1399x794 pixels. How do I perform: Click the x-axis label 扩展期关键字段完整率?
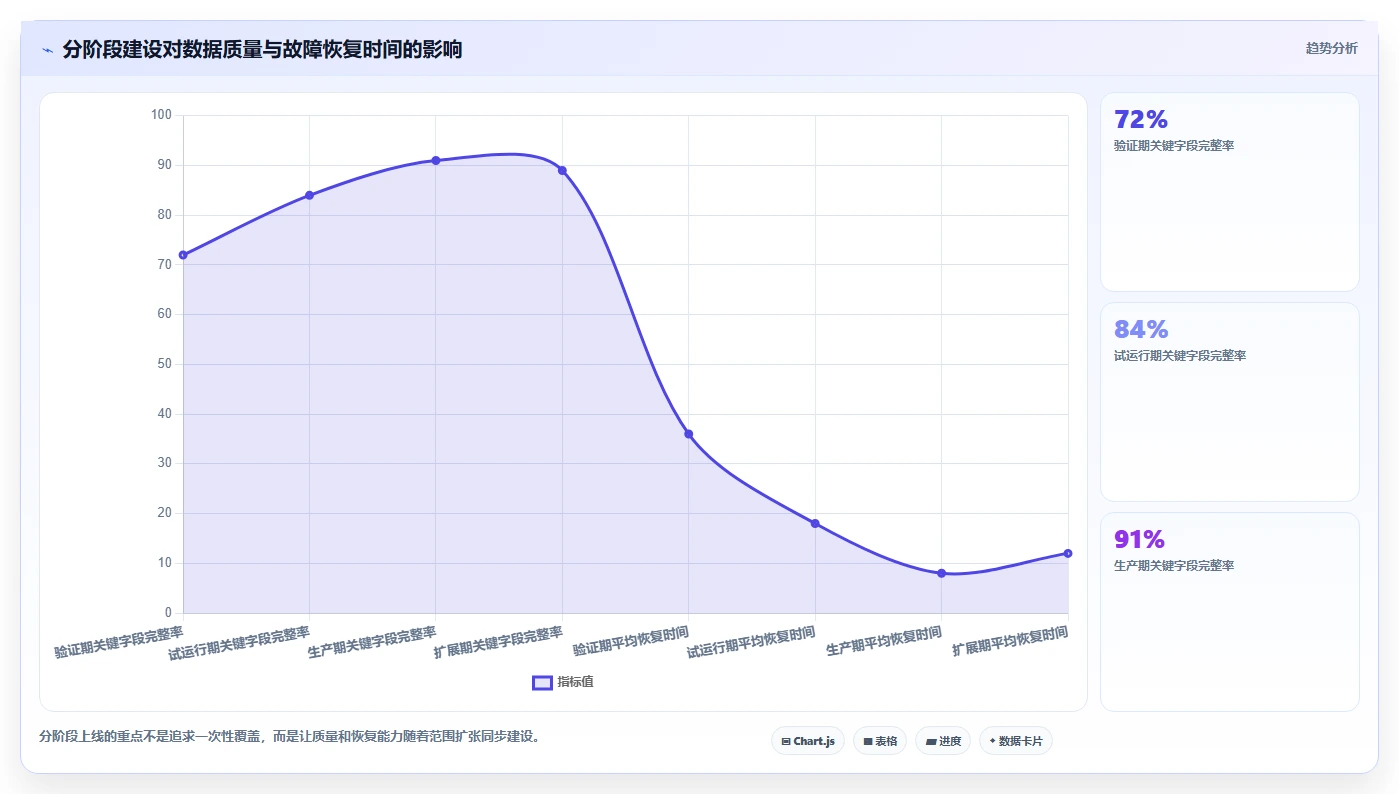498,642
